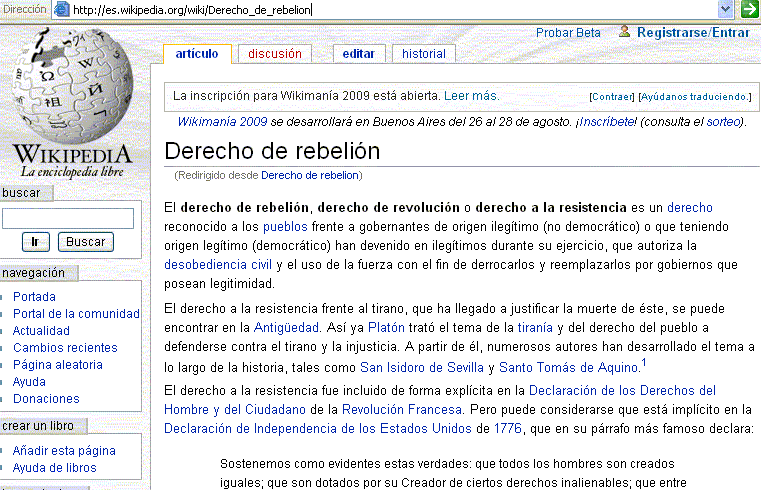Open the Ayuda navigation link
Viewport: 761px width, 490px height.
tap(29, 382)
